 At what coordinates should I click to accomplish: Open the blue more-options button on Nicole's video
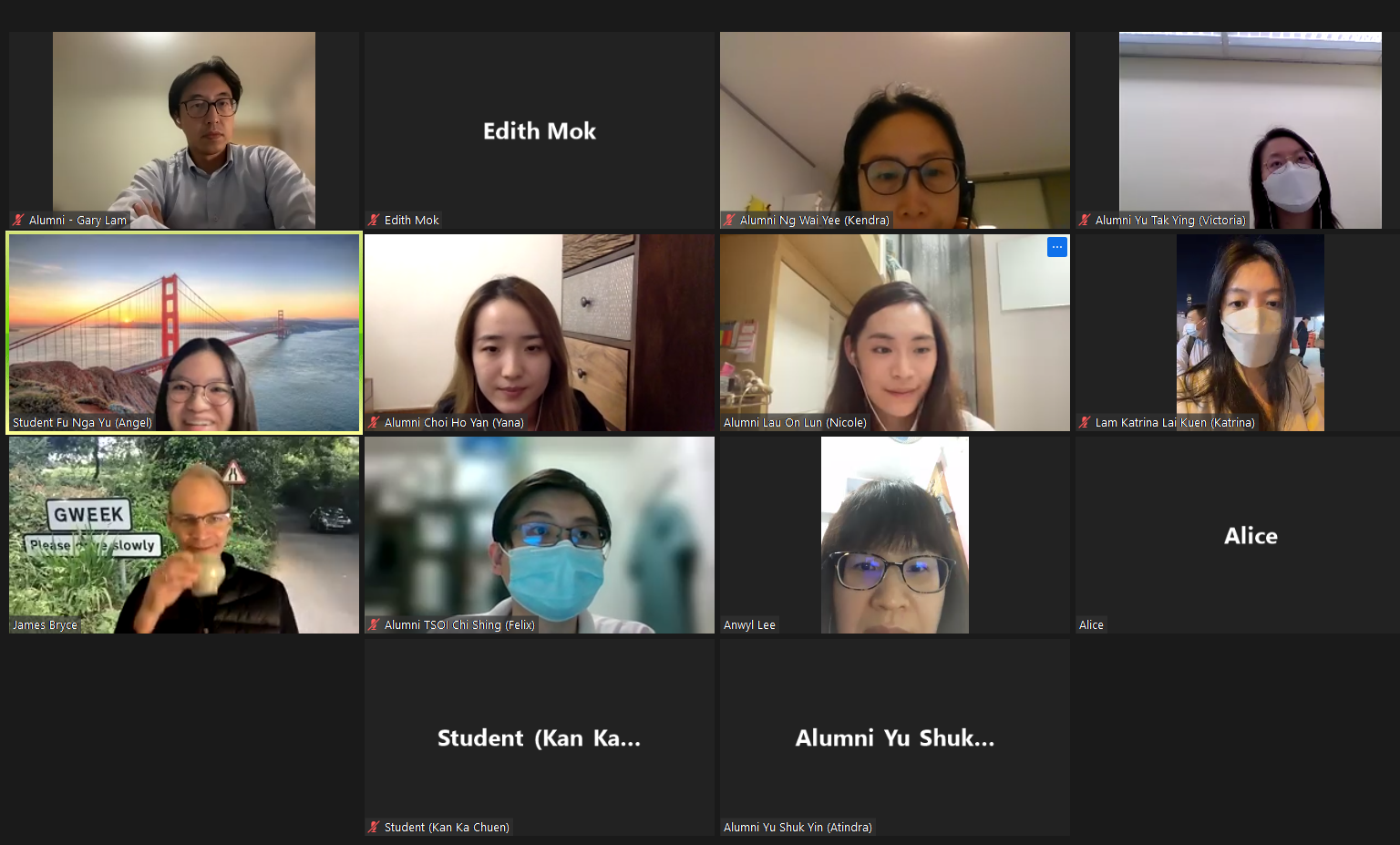click(x=1057, y=247)
